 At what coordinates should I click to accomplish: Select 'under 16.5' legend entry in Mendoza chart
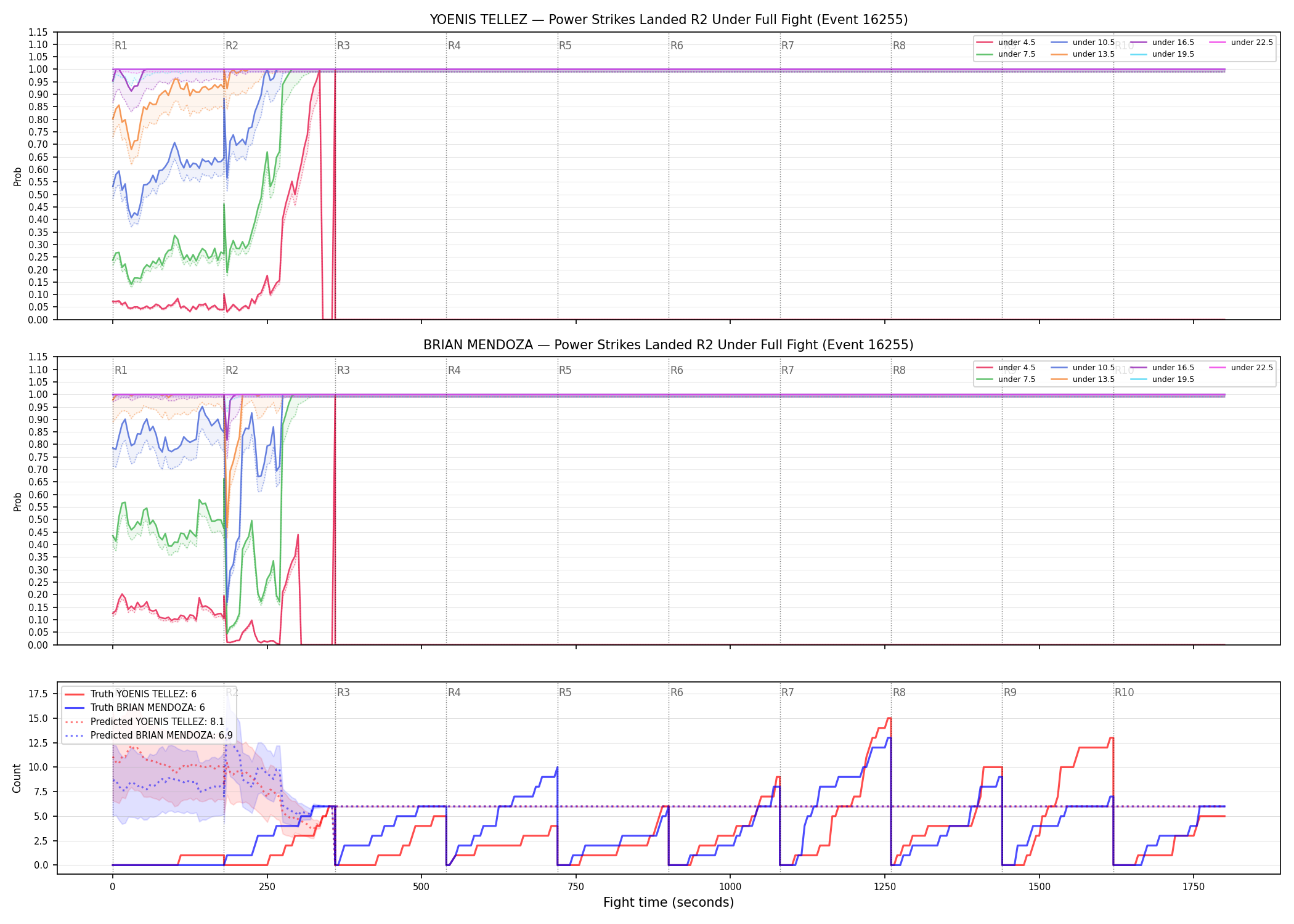[x=1162, y=368]
